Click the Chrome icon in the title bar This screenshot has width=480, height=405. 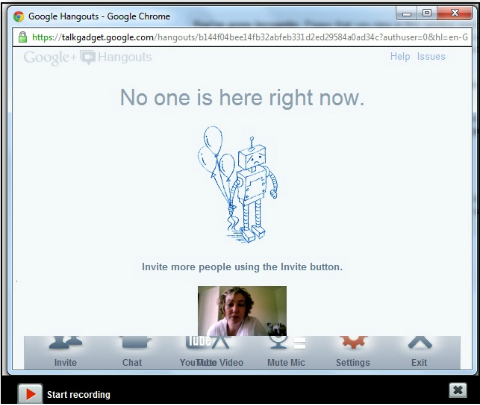[19, 16]
